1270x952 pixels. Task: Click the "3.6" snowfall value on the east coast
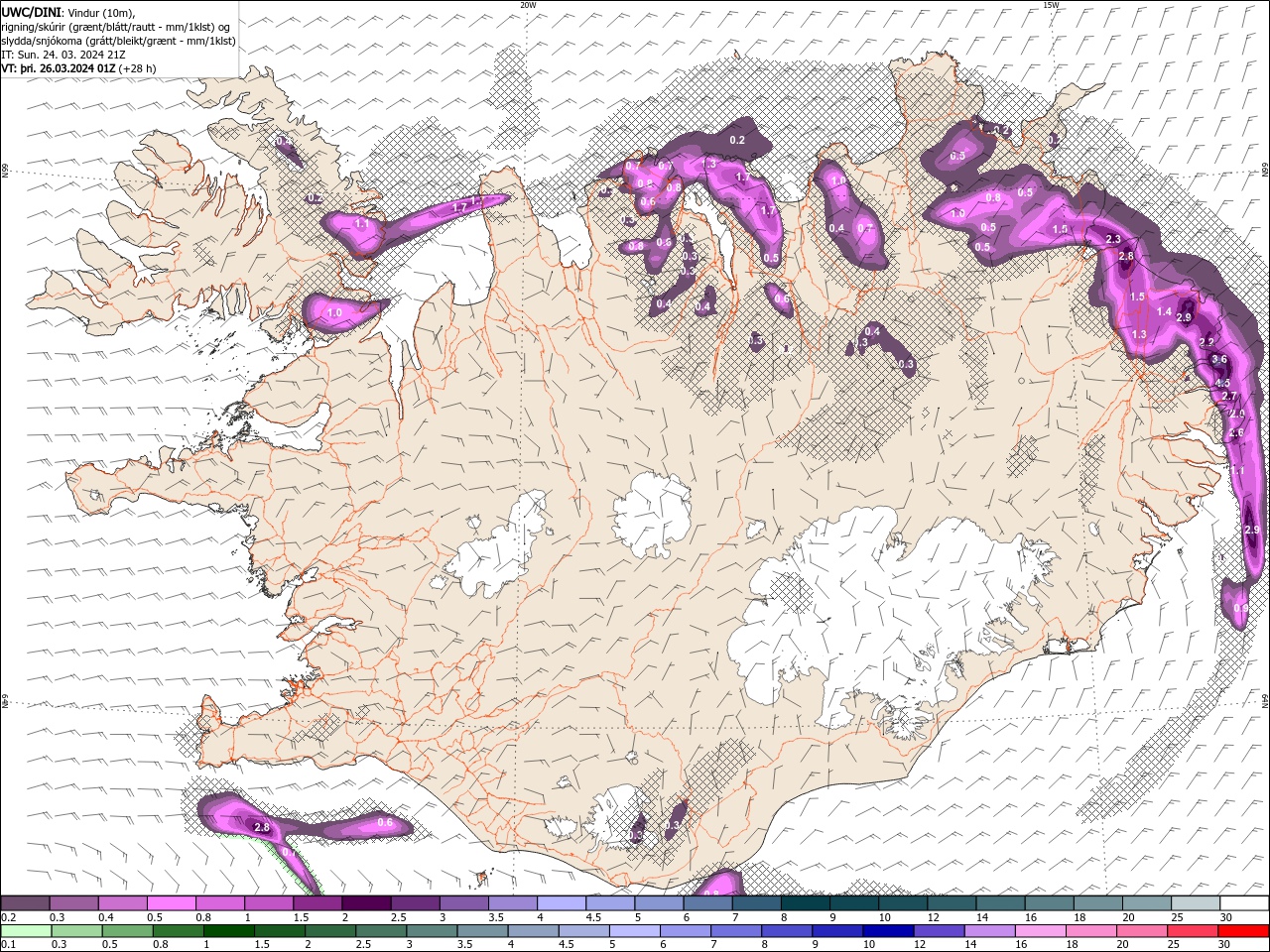pos(1219,360)
